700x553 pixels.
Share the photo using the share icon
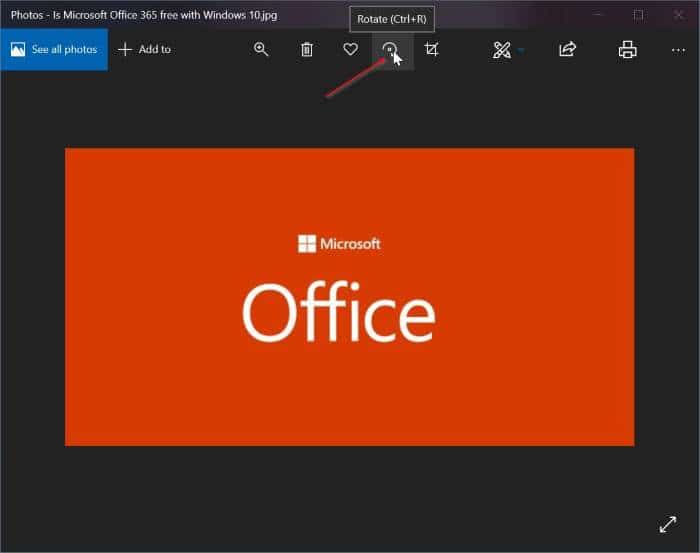pyautogui.click(x=567, y=49)
